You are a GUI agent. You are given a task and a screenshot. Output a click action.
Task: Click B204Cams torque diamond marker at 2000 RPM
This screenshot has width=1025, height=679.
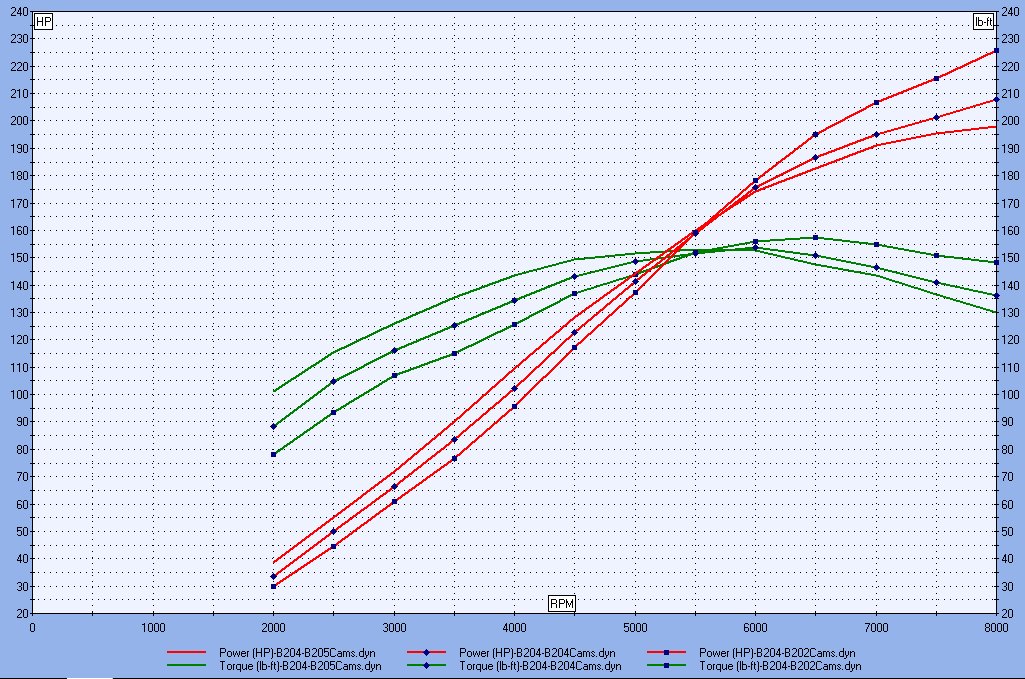(x=273, y=427)
